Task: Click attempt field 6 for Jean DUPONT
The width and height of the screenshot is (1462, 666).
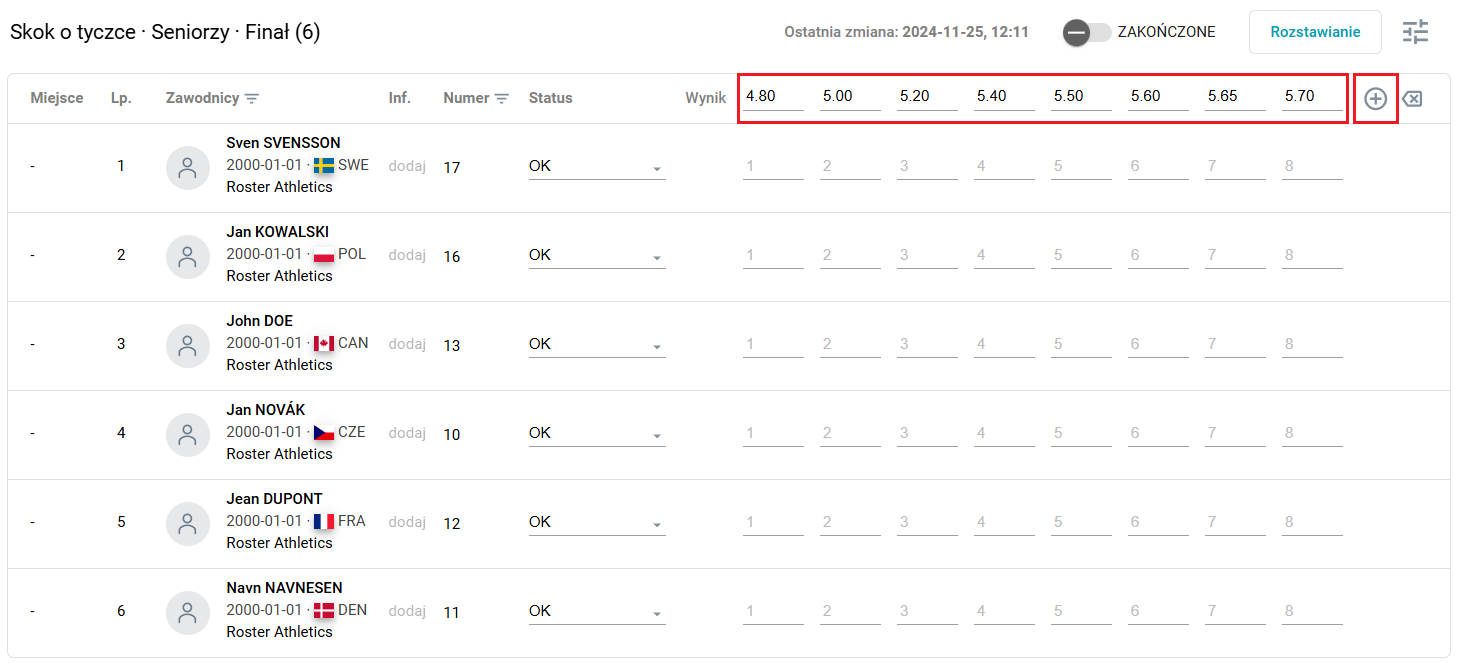Action: [x=1158, y=522]
